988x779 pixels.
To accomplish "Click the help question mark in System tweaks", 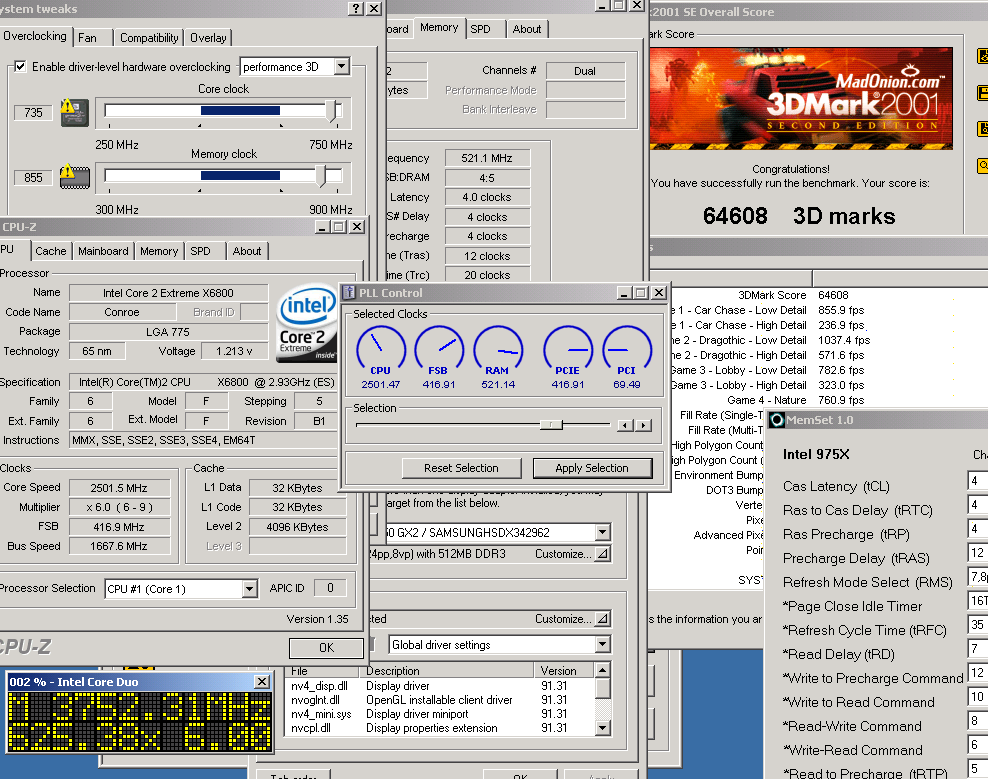I will (x=356, y=8).
